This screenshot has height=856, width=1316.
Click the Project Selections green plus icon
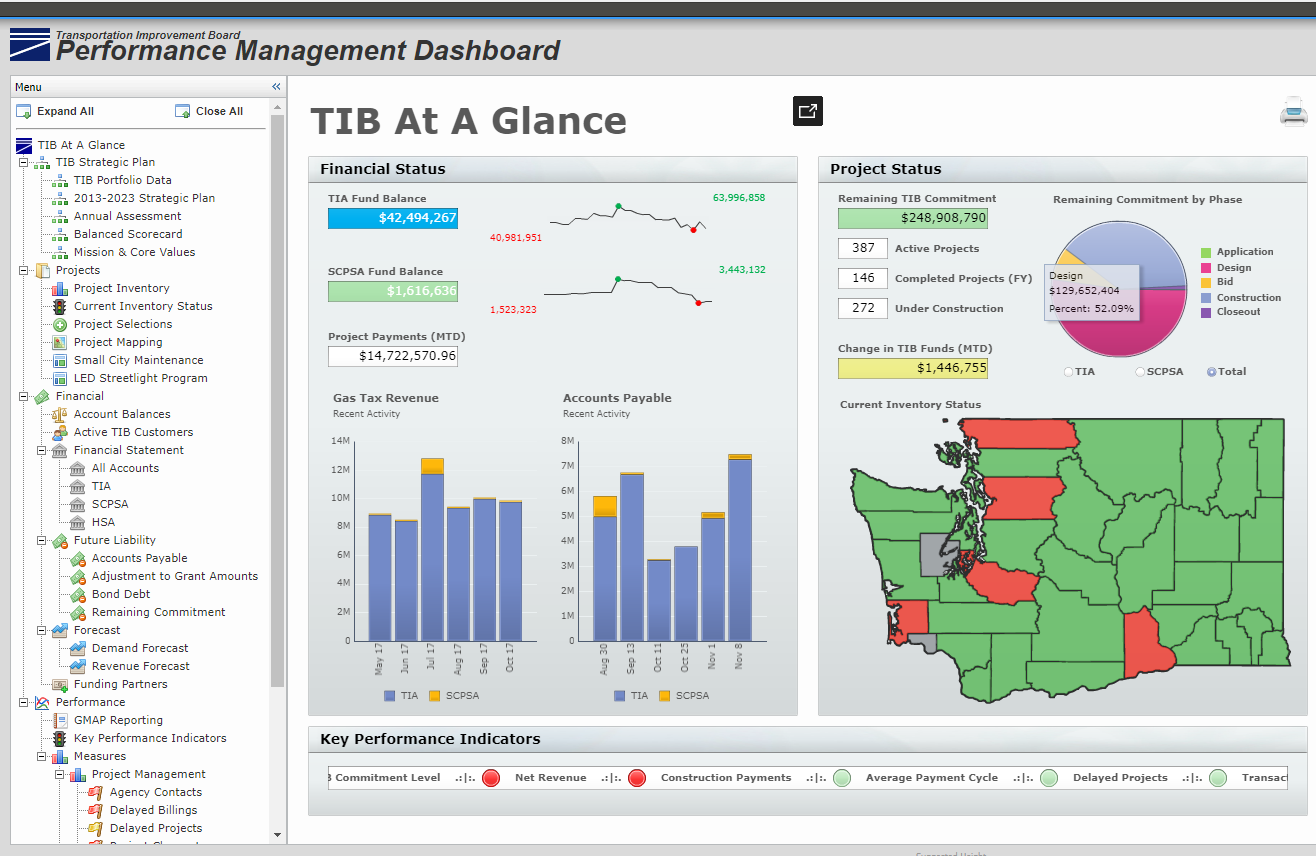[60, 325]
